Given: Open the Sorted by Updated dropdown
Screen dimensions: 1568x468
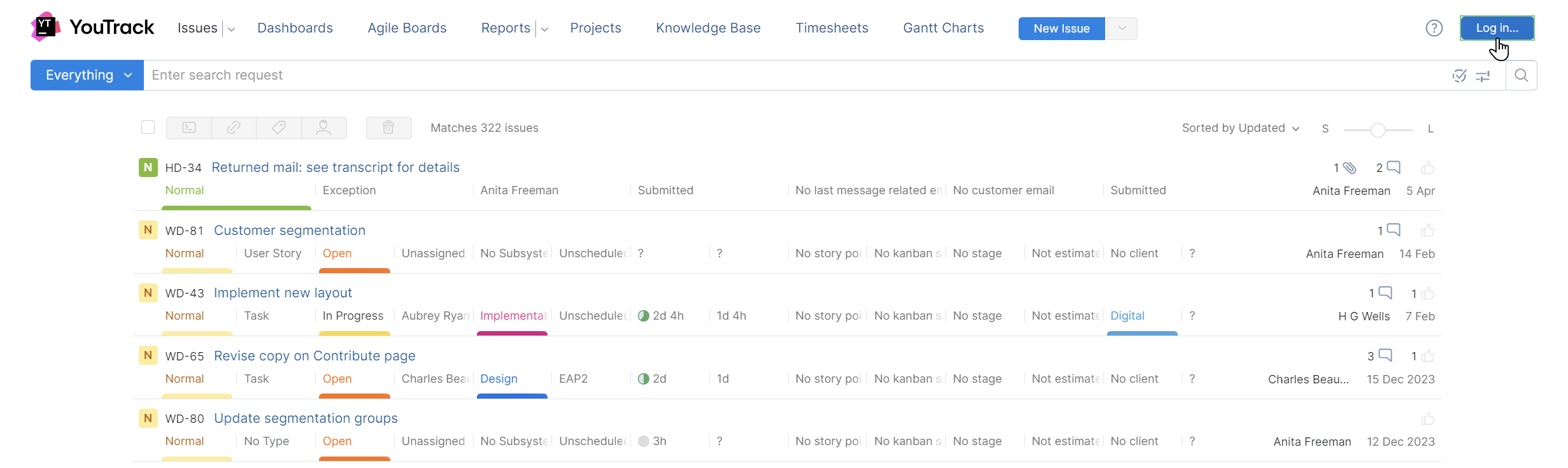Looking at the screenshot, I should (1240, 128).
